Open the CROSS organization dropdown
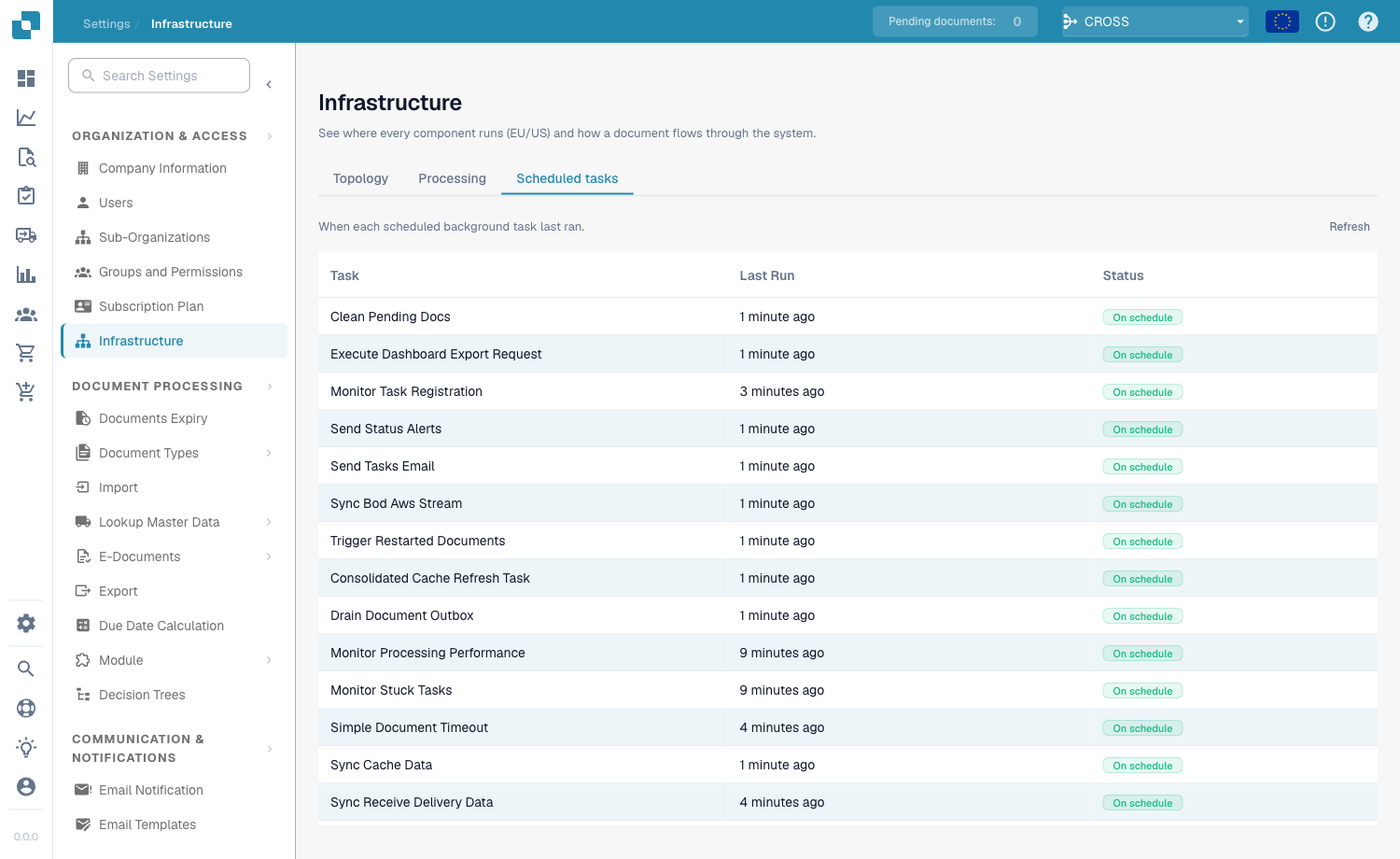 point(1155,21)
